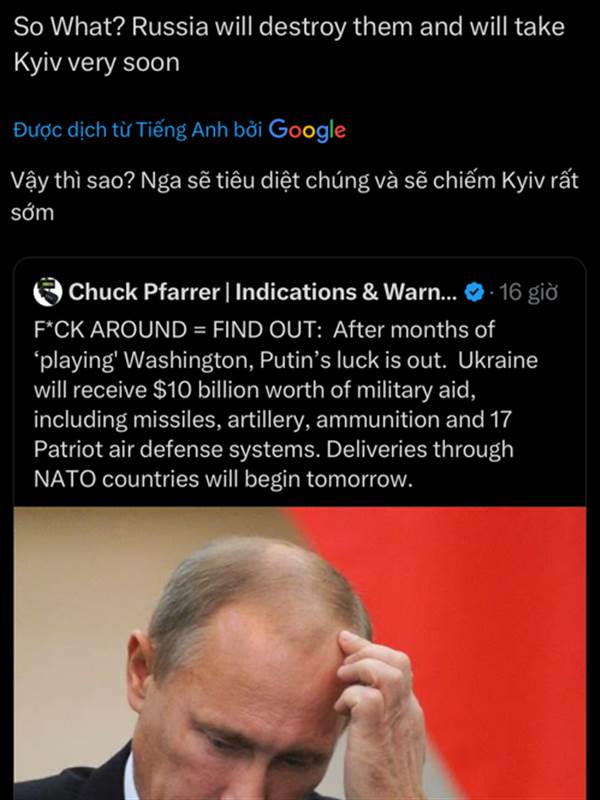This screenshot has width=600, height=800.
Task: Tap the blue verified badge
Action: click(474, 292)
